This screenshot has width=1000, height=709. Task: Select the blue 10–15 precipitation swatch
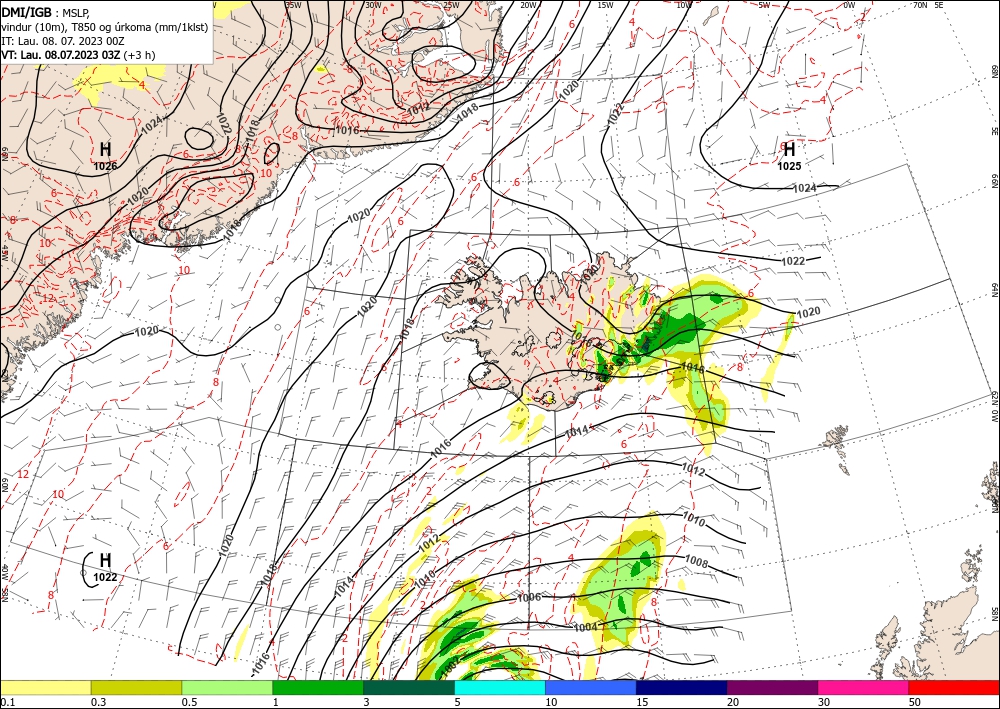[591, 687]
